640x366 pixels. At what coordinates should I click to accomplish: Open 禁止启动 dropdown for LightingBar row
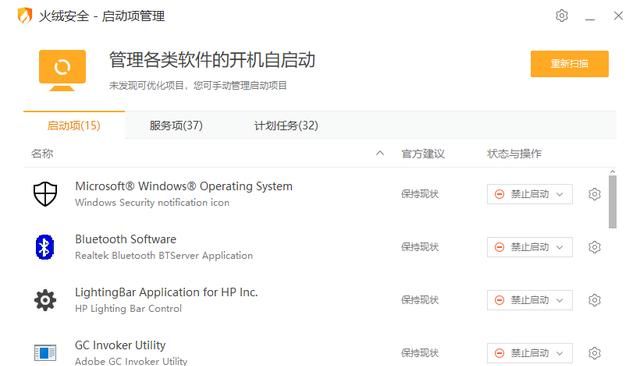[530, 300]
